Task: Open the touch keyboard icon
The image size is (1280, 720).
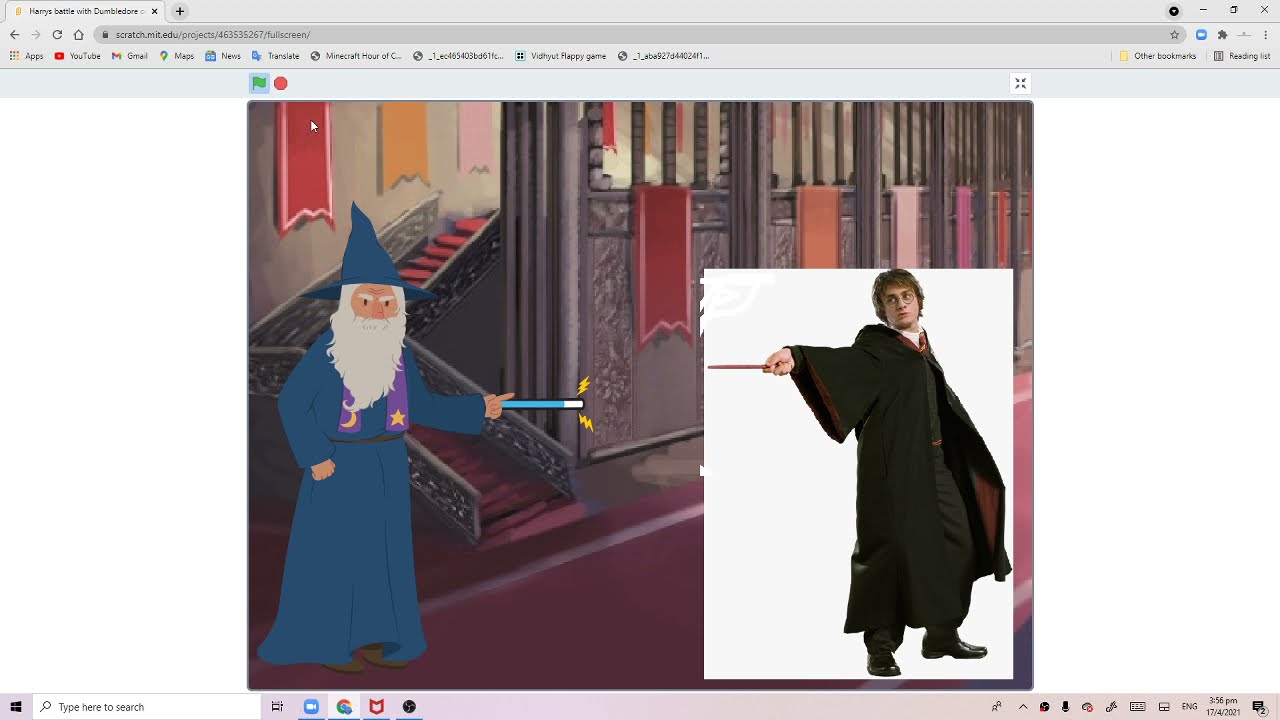Action: coord(1137,707)
